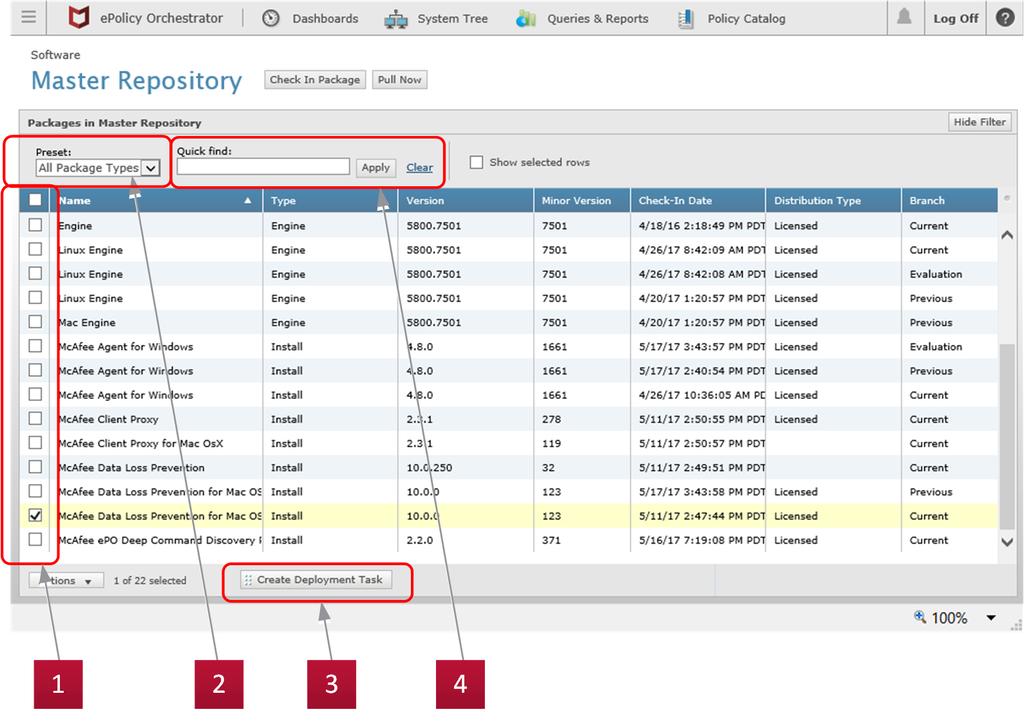Select the Mac Engine row checkbox

point(35,321)
